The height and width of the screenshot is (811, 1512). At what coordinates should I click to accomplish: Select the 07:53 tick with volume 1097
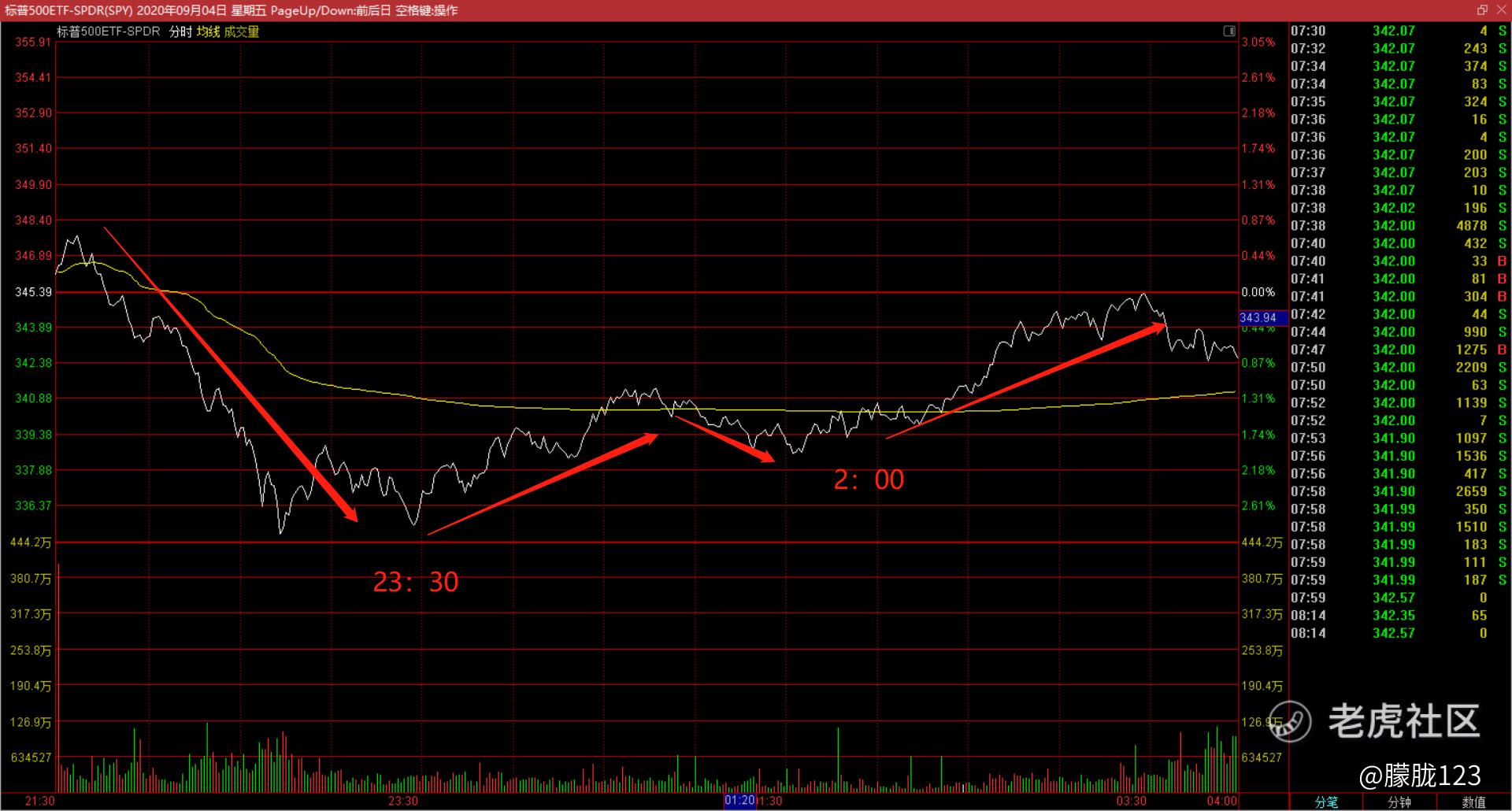1399,439
